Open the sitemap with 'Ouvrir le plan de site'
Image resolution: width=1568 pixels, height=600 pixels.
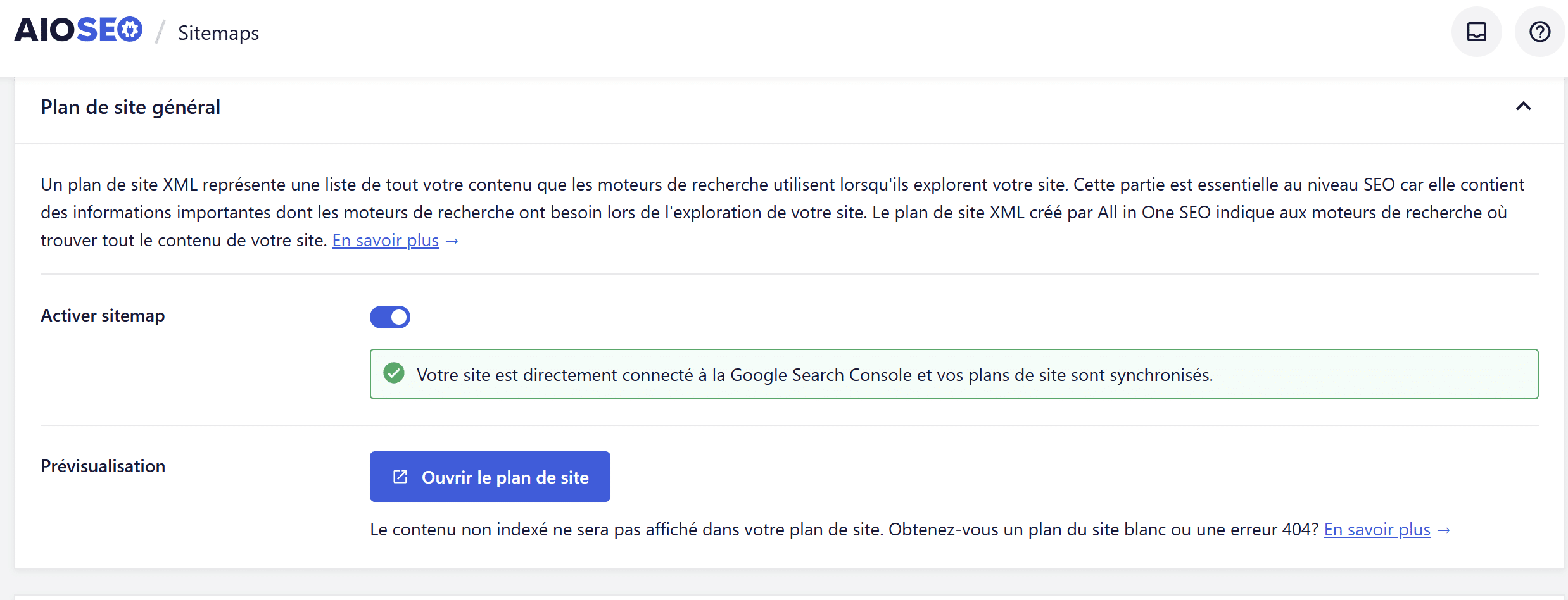click(x=489, y=477)
